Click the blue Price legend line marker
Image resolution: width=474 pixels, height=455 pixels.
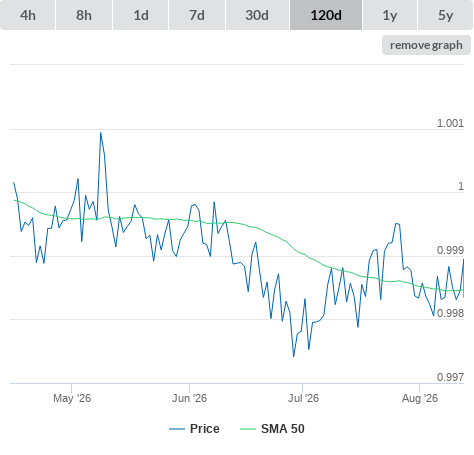click(177, 429)
